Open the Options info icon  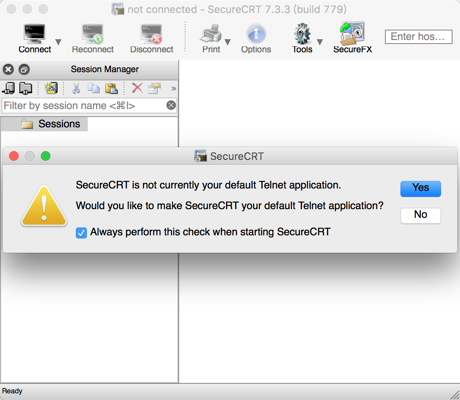tap(256, 34)
